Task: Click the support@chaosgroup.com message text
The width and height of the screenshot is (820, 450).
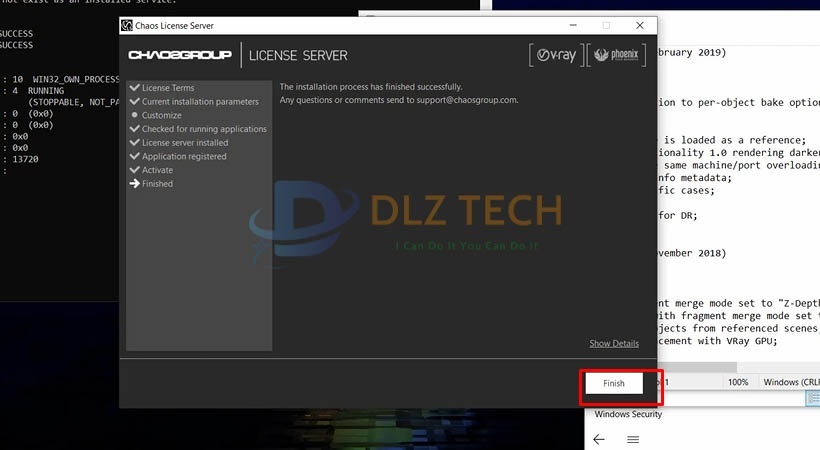Action: (399, 100)
